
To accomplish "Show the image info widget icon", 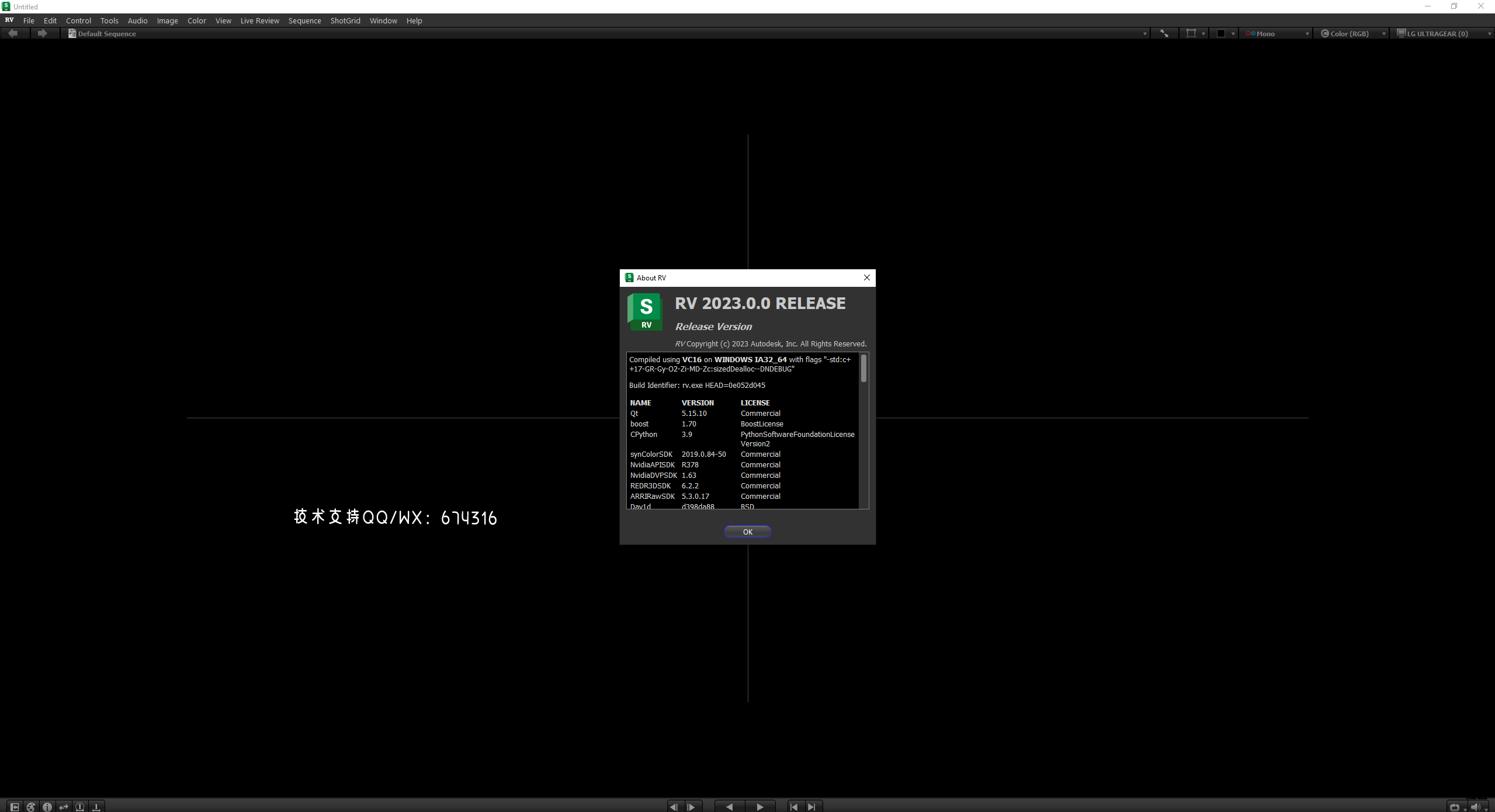I will [x=47, y=807].
